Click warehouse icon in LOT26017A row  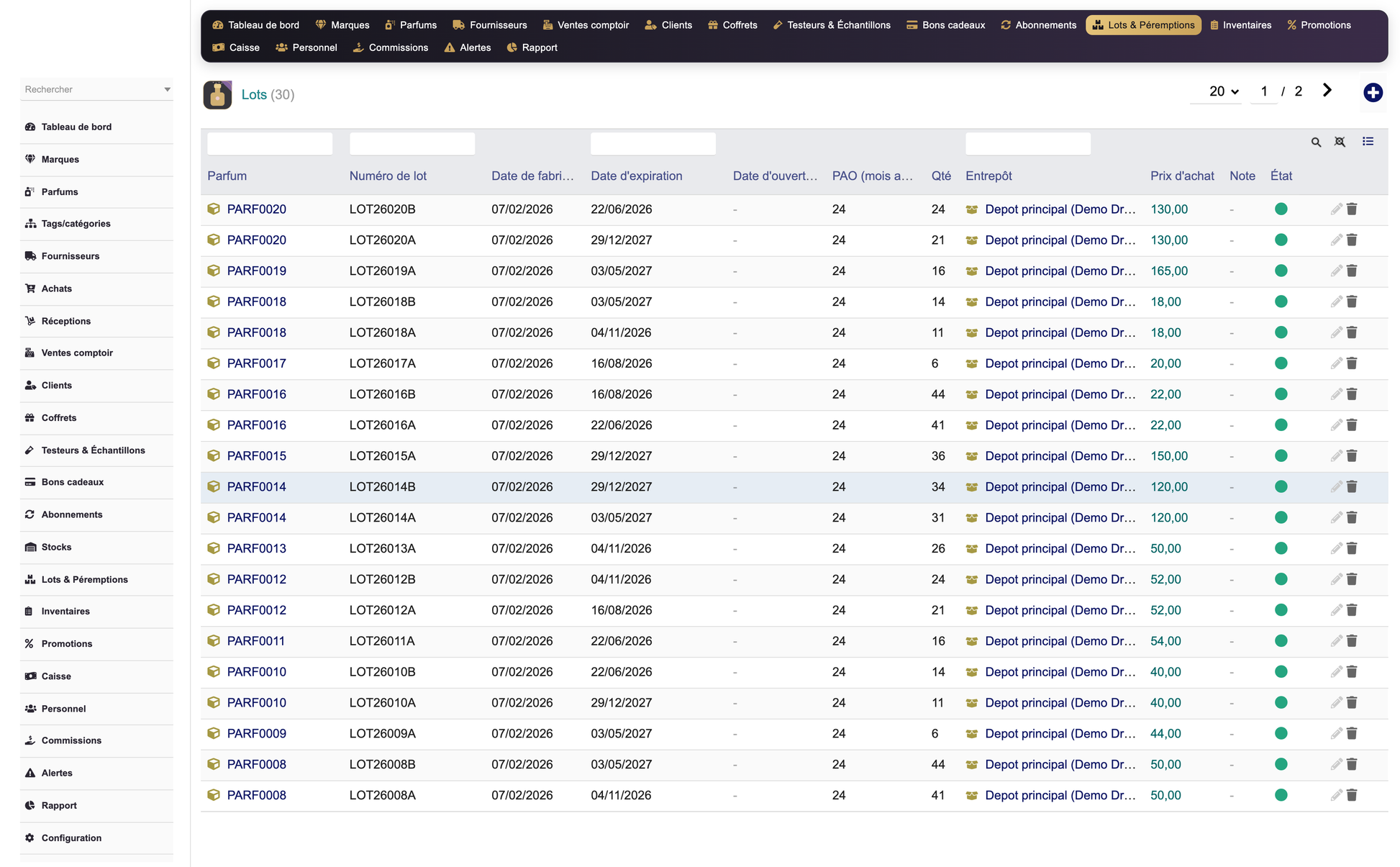(971, 364)
